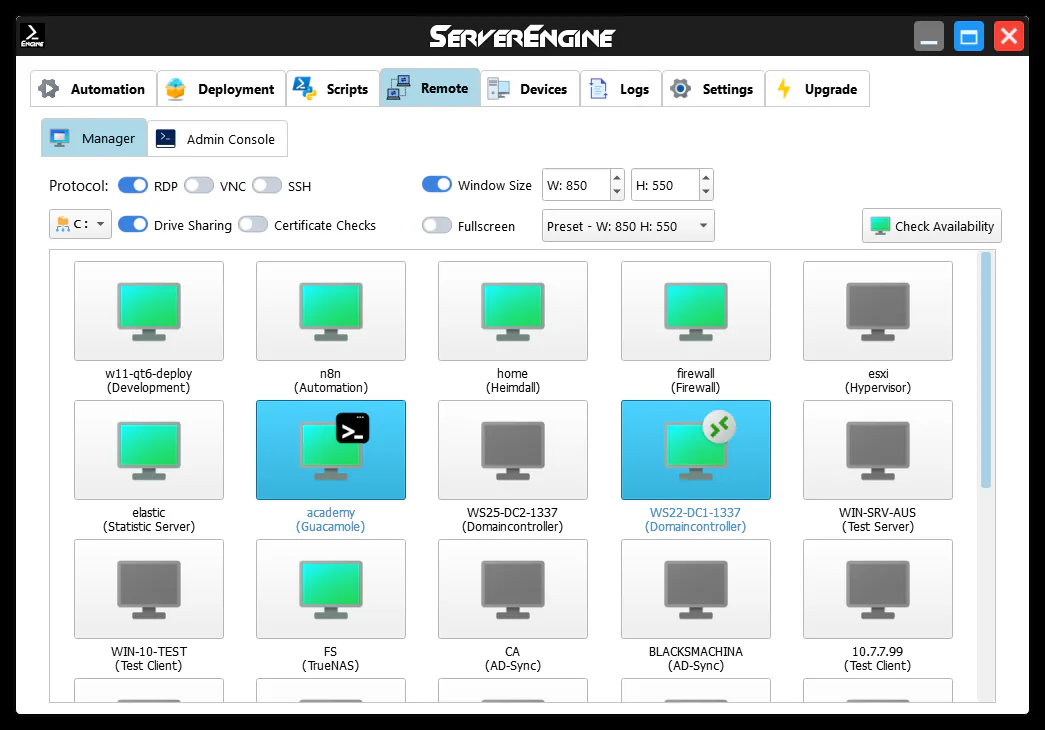
Task: Click the offline esxi Hypervisor icon
Action: [x=877, y=311]
